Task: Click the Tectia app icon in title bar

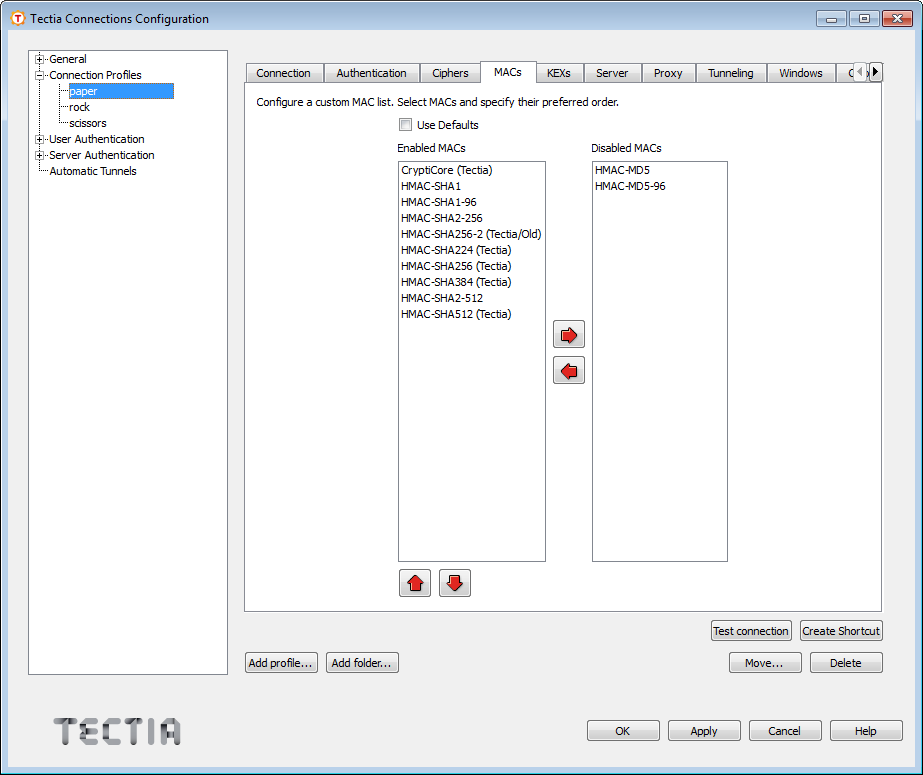Action: click(18, 19)
